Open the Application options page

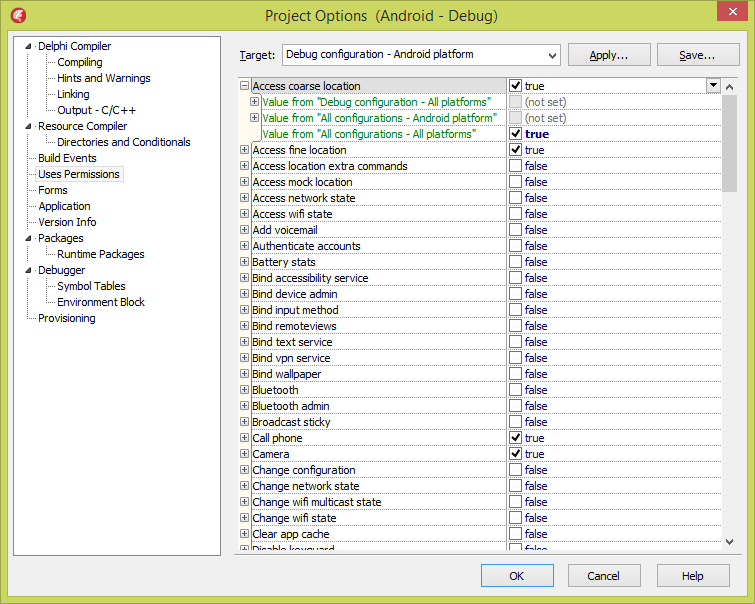[65, 206]
